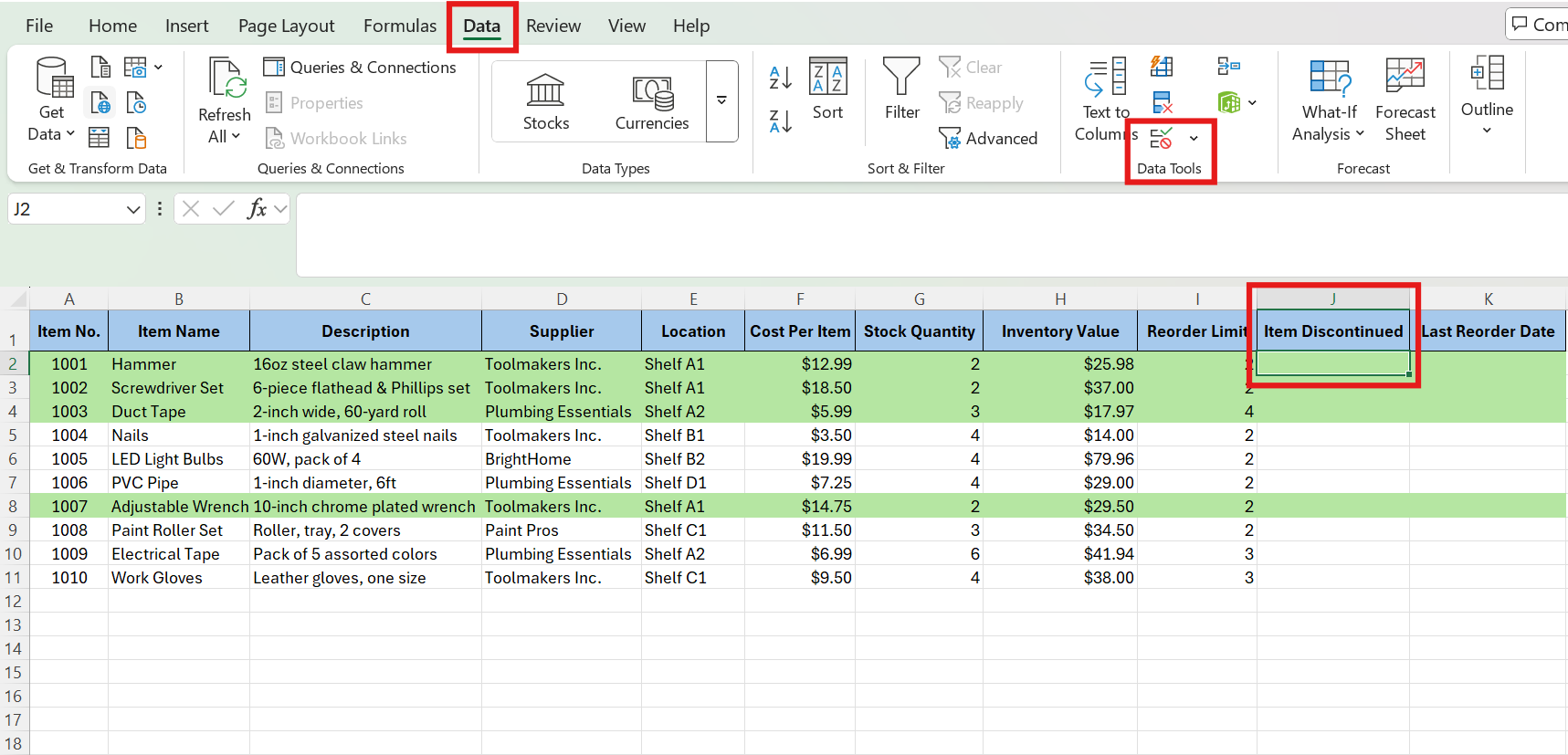Sort column ascending A to Z

pyautogui.click(x=781, y=78)
